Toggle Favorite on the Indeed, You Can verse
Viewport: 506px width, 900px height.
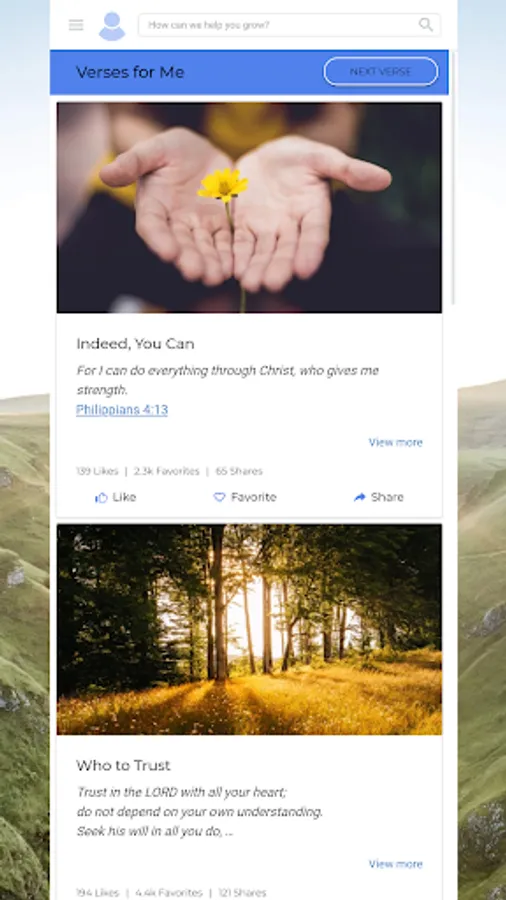pos(245,497)
